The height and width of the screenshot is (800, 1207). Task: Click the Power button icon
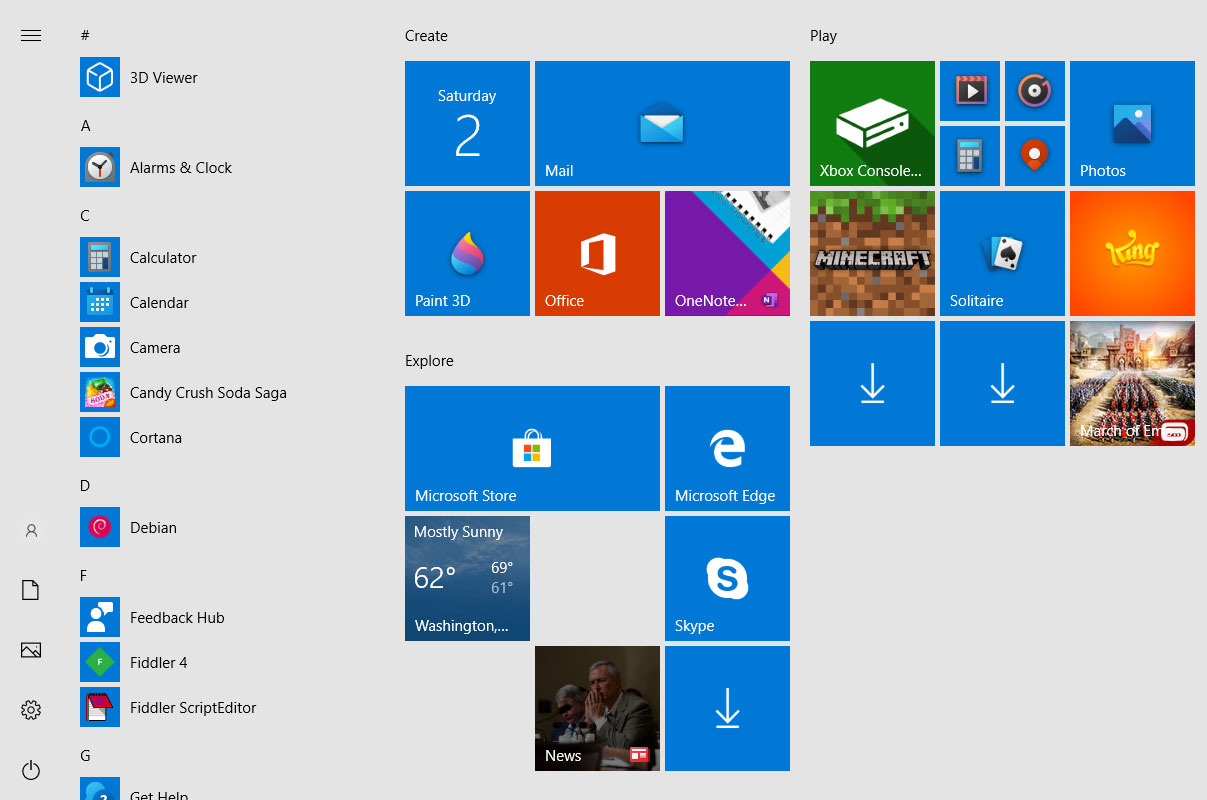31,770
